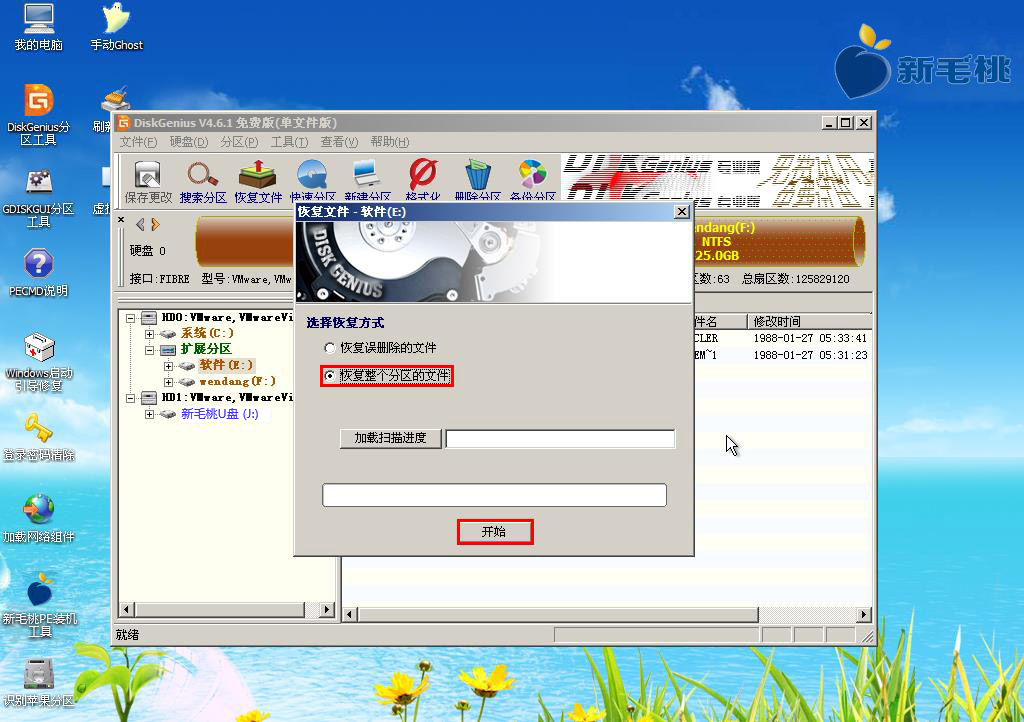Open the 查看(V) menu

point(339,142)
